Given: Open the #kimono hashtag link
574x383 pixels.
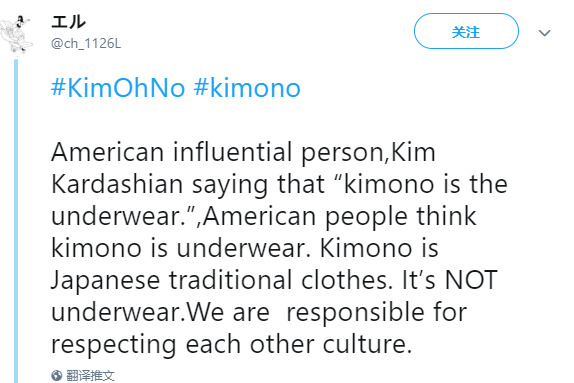Looking at the screenshot, I should [247, 88].
